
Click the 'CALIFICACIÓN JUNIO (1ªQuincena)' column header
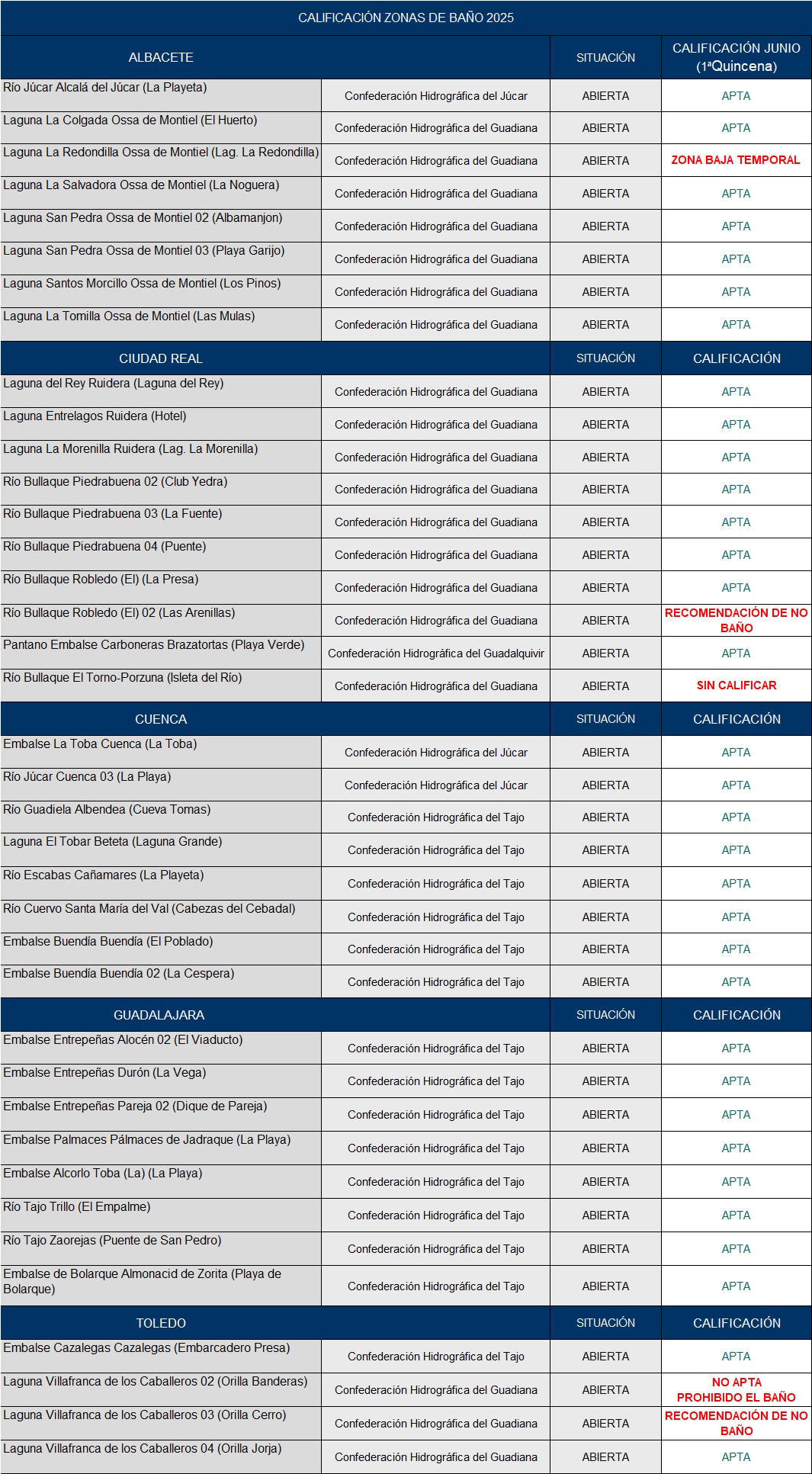pyautogui.click(x=736, y=57)
